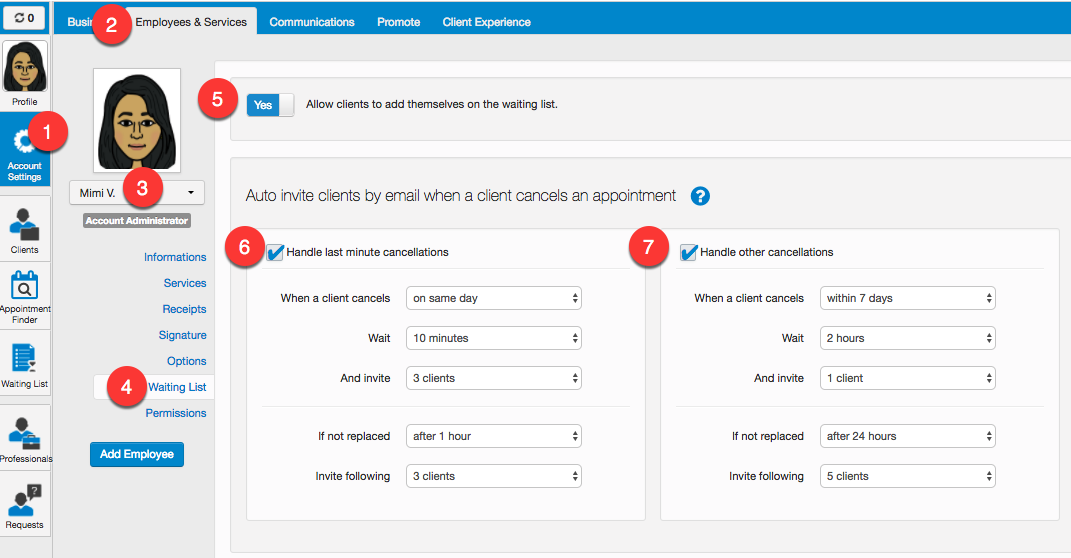Click the large employee photo thumbnail

137,120
